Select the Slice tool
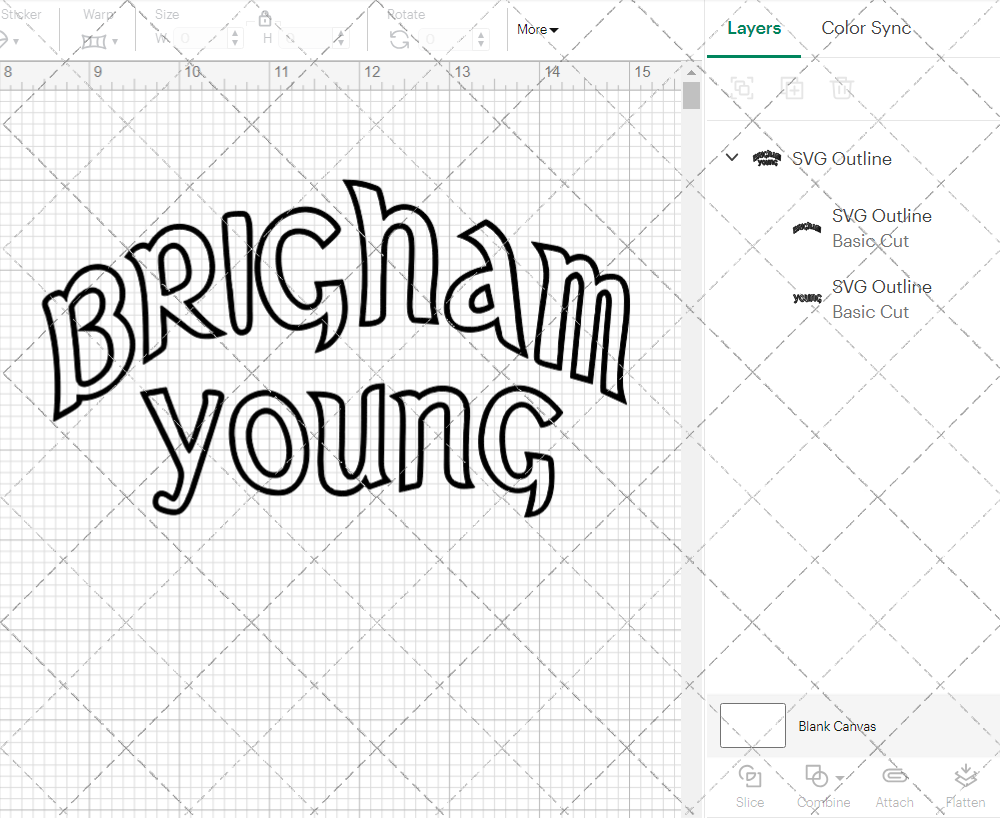 coord(750,786)
